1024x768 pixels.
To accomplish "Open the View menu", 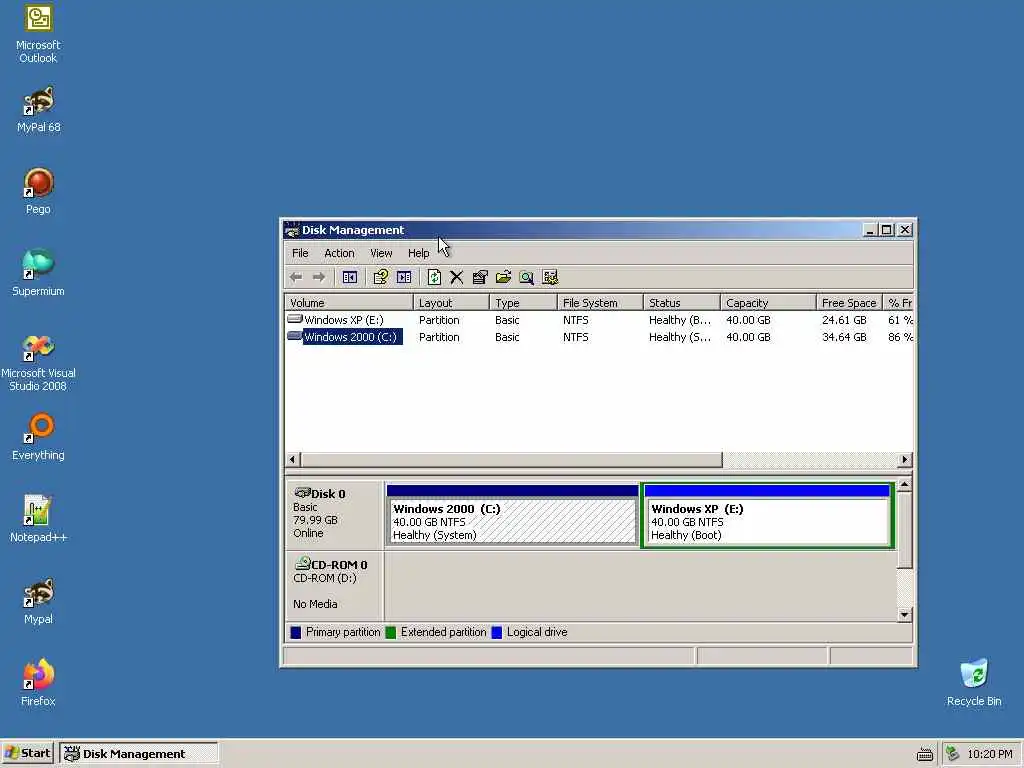I will click(381, 253).
